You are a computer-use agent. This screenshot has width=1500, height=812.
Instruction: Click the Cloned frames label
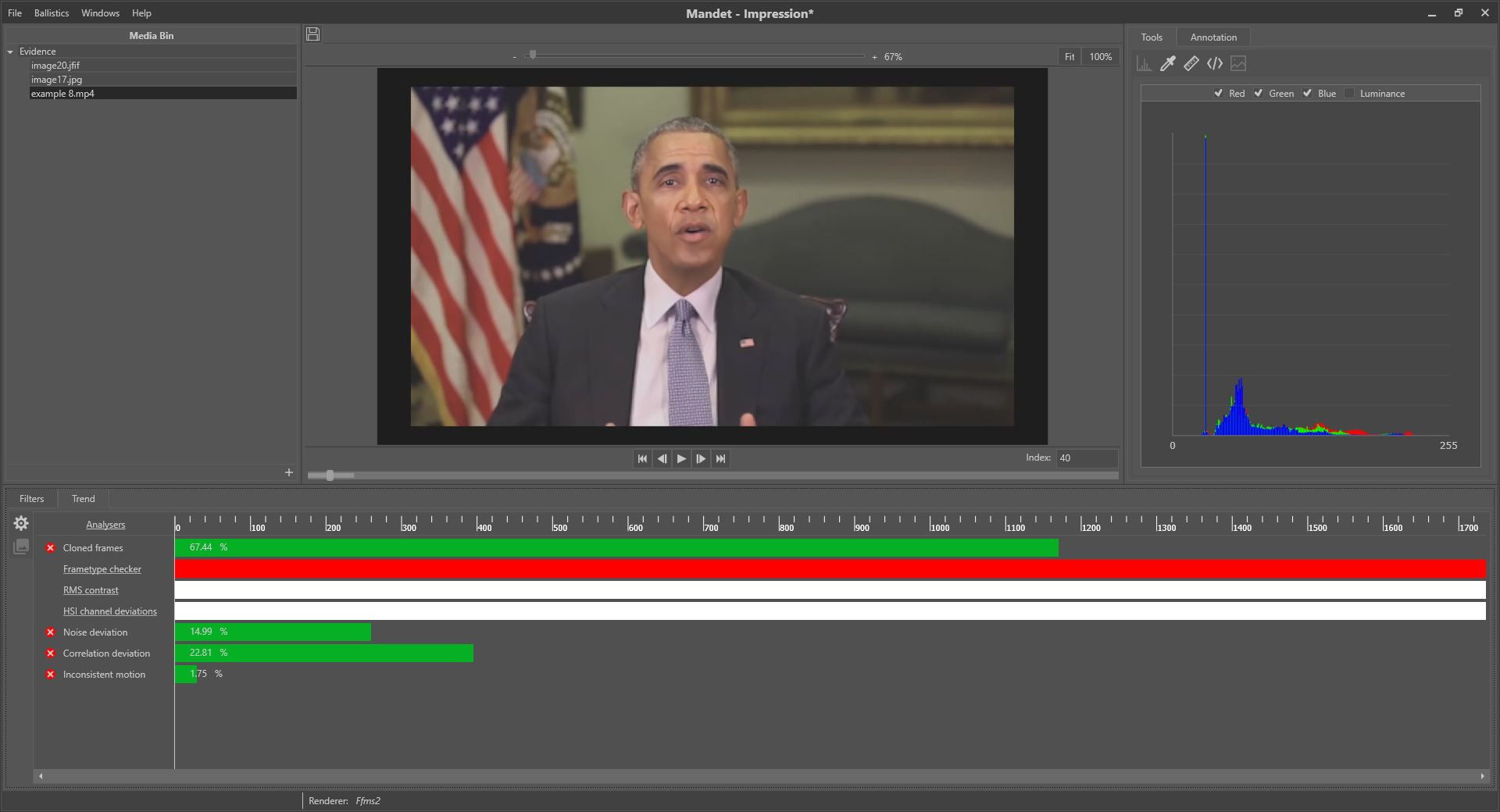click(x=93, y=548)
